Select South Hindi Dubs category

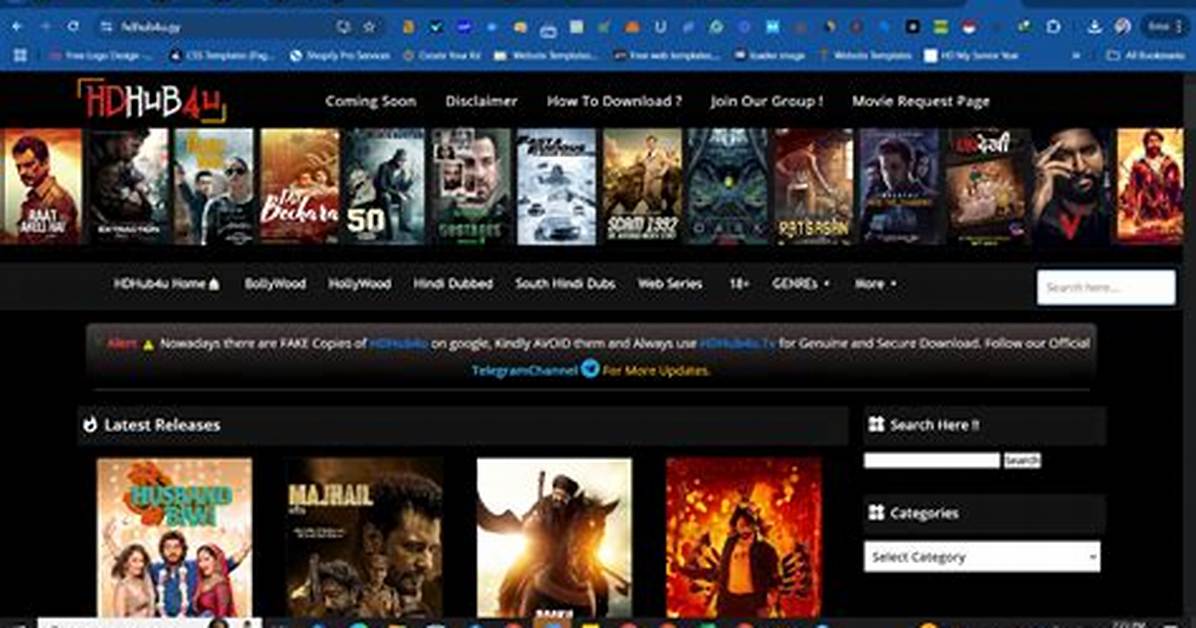565,284
